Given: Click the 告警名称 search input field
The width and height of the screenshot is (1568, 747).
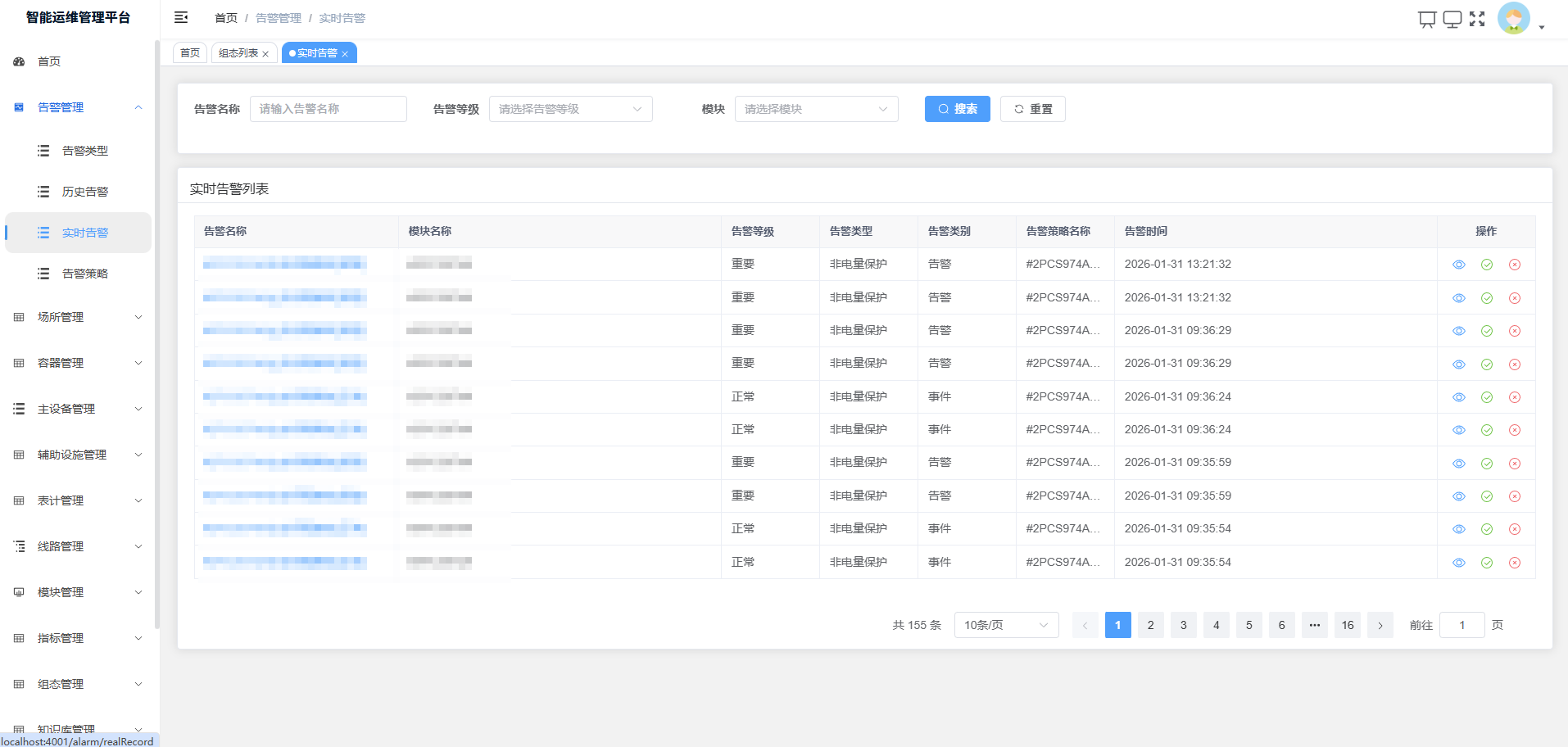Looking at the screenshot, I should pyautogui.click(x=328, y=109).
